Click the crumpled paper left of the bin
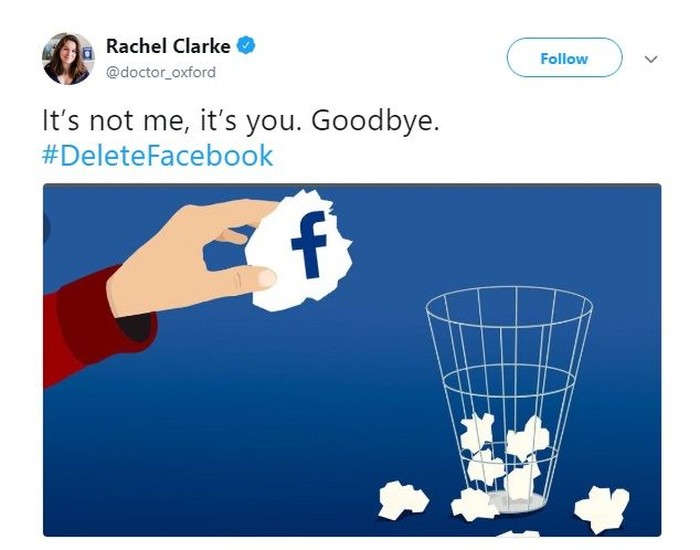Viewport: 700px width, 550px height. tap(403, 498)
